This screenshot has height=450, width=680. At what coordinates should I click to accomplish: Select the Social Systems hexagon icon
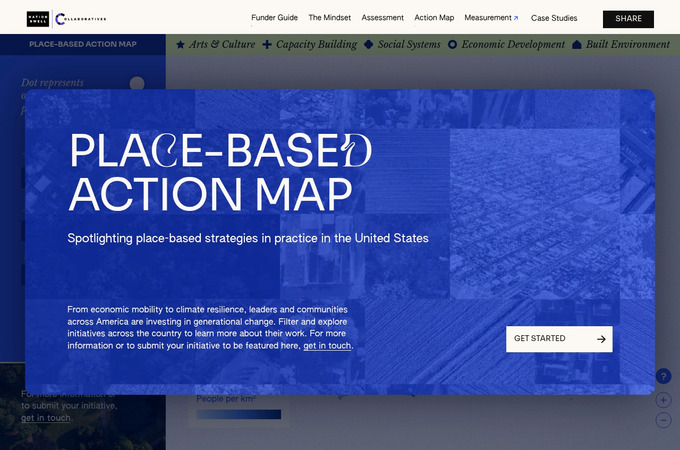click(369, 45)
